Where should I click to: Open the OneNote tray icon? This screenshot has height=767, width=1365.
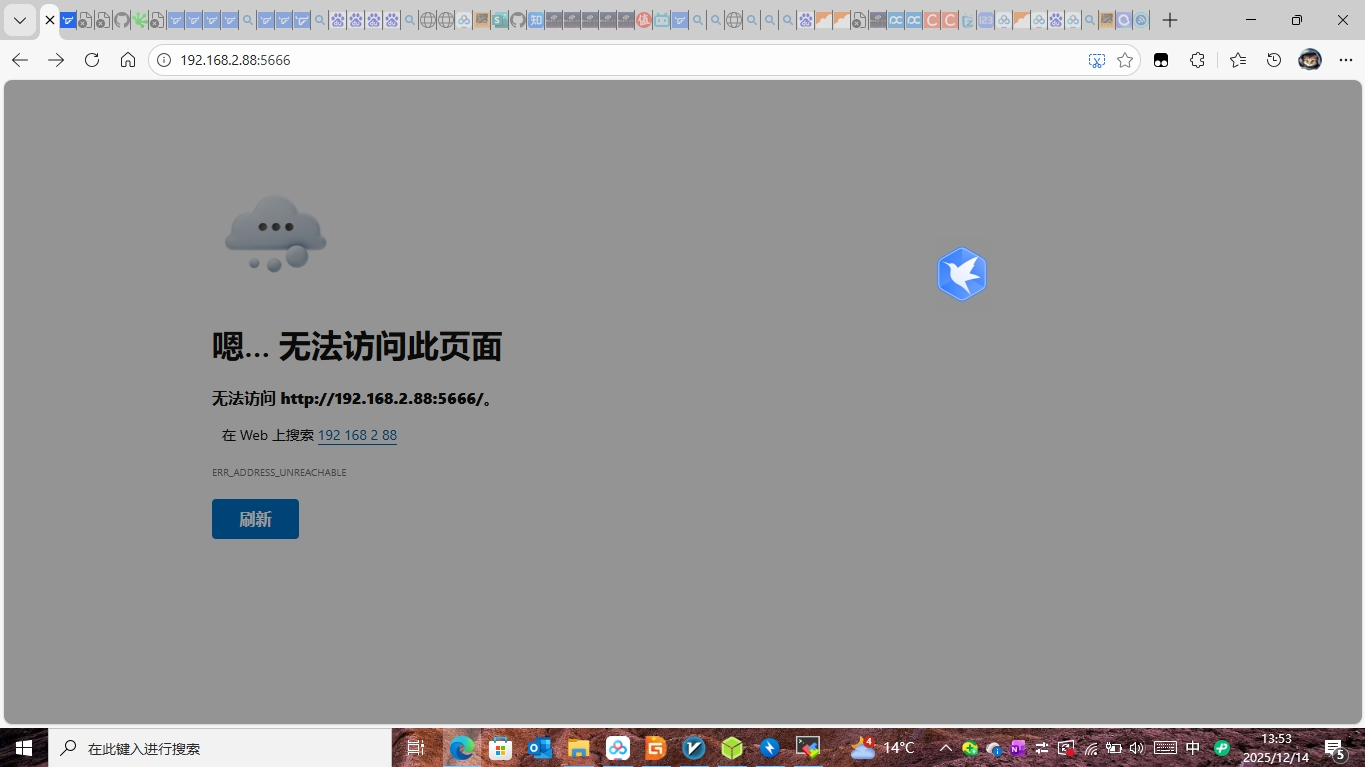1018,748
